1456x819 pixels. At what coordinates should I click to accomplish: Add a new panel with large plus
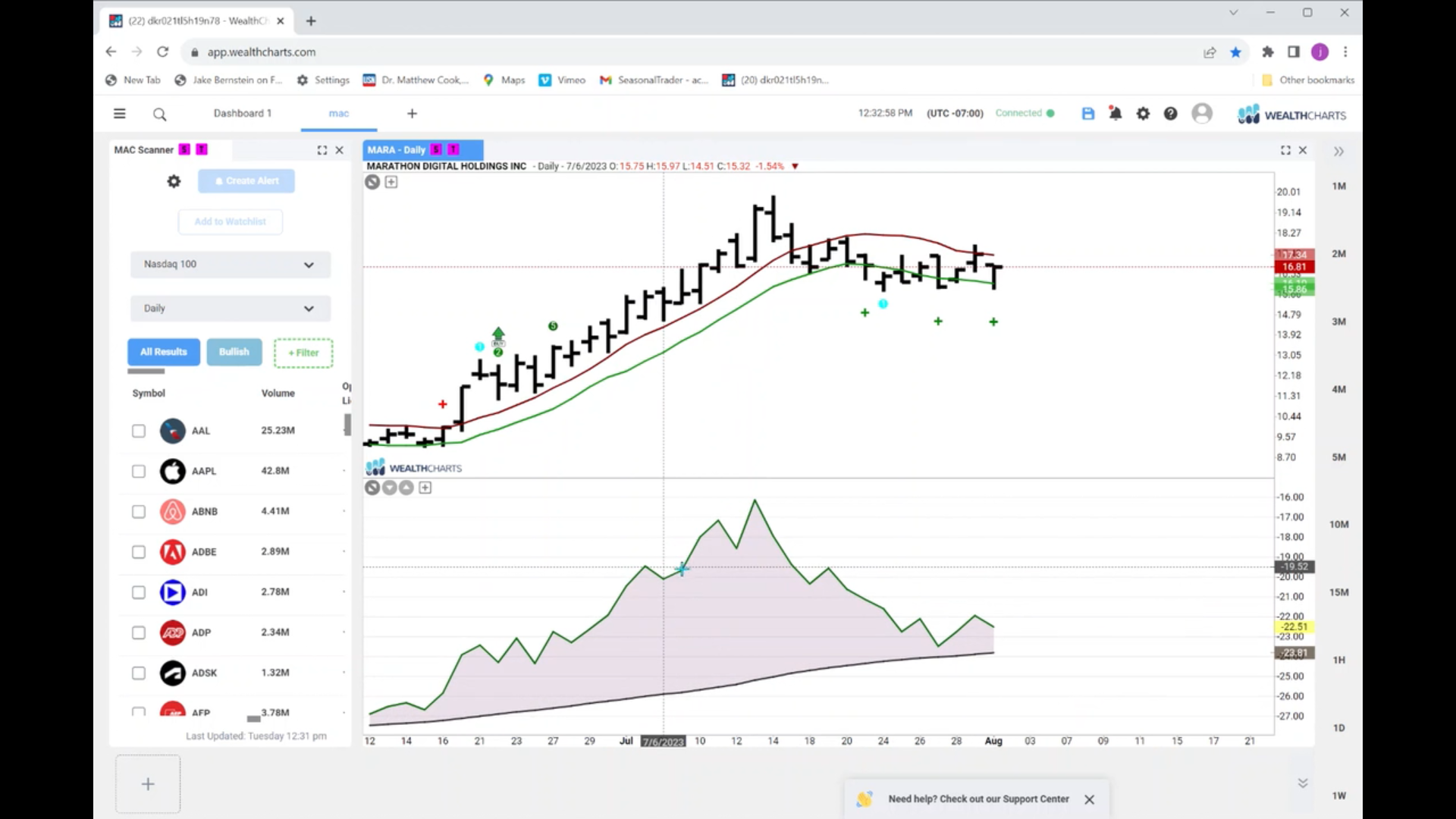click(148, 784)
